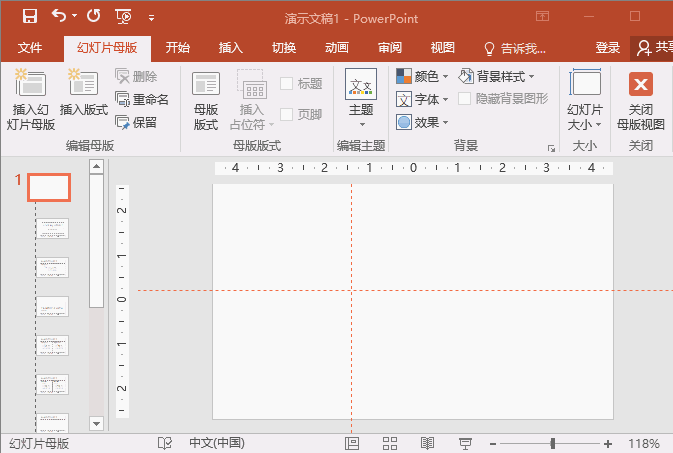Click the 118% zoom level
Image resolution: width=673 pixels, height=453 pixels.
644,443
